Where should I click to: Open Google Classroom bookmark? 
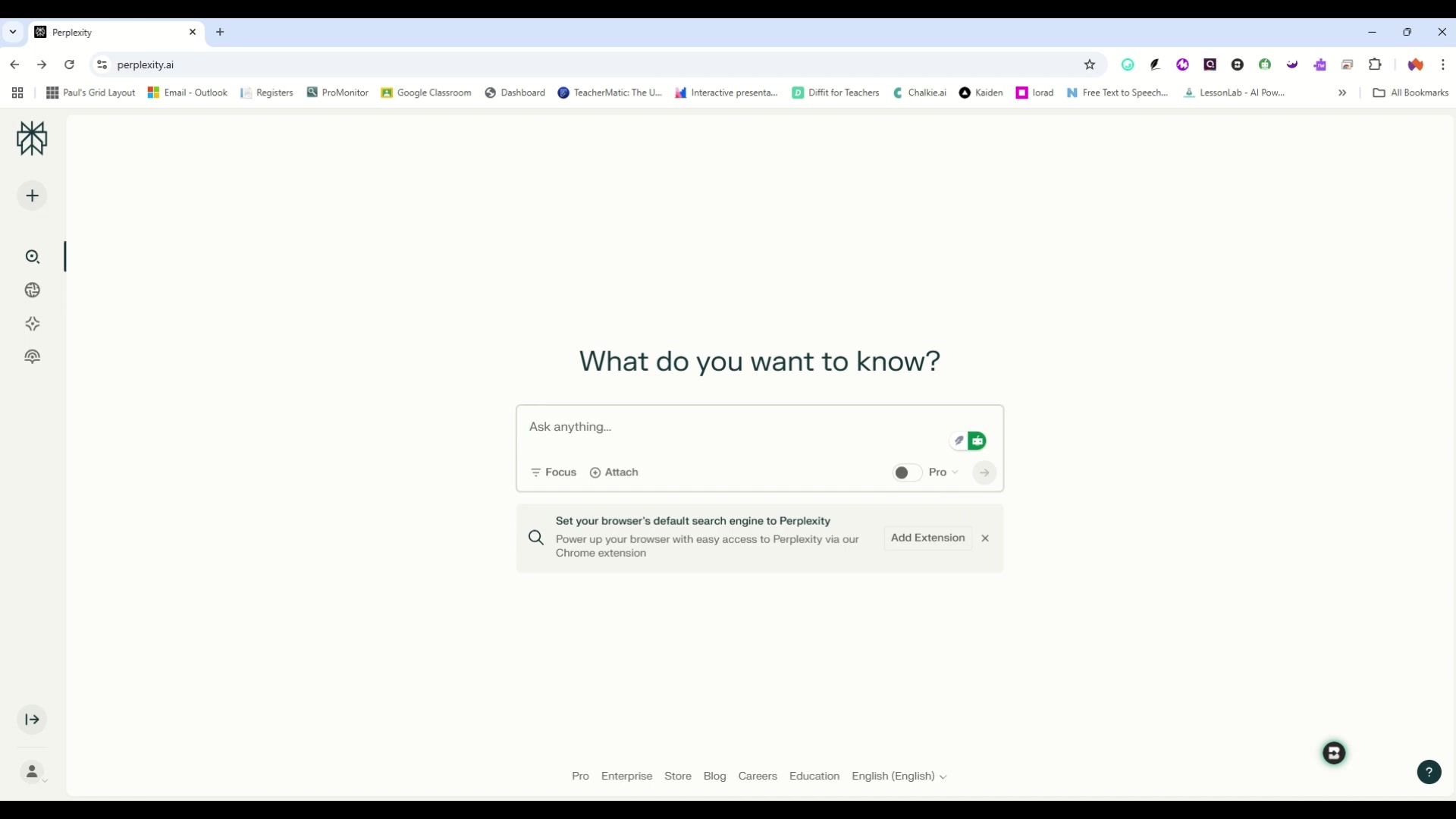pos(425,93)
